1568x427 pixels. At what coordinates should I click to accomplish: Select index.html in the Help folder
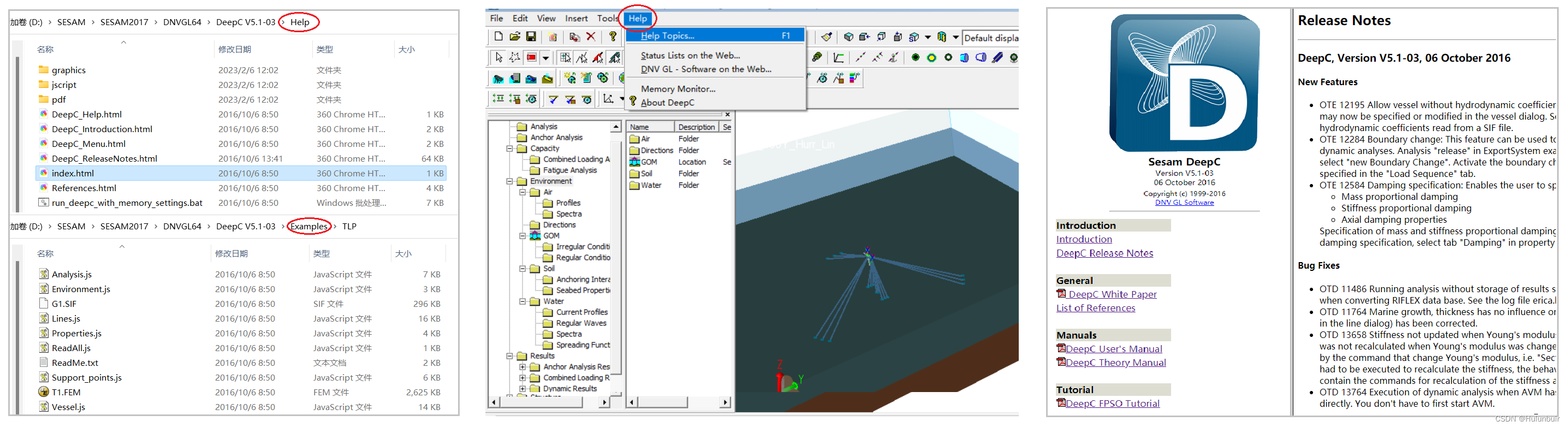pos(241,173)
